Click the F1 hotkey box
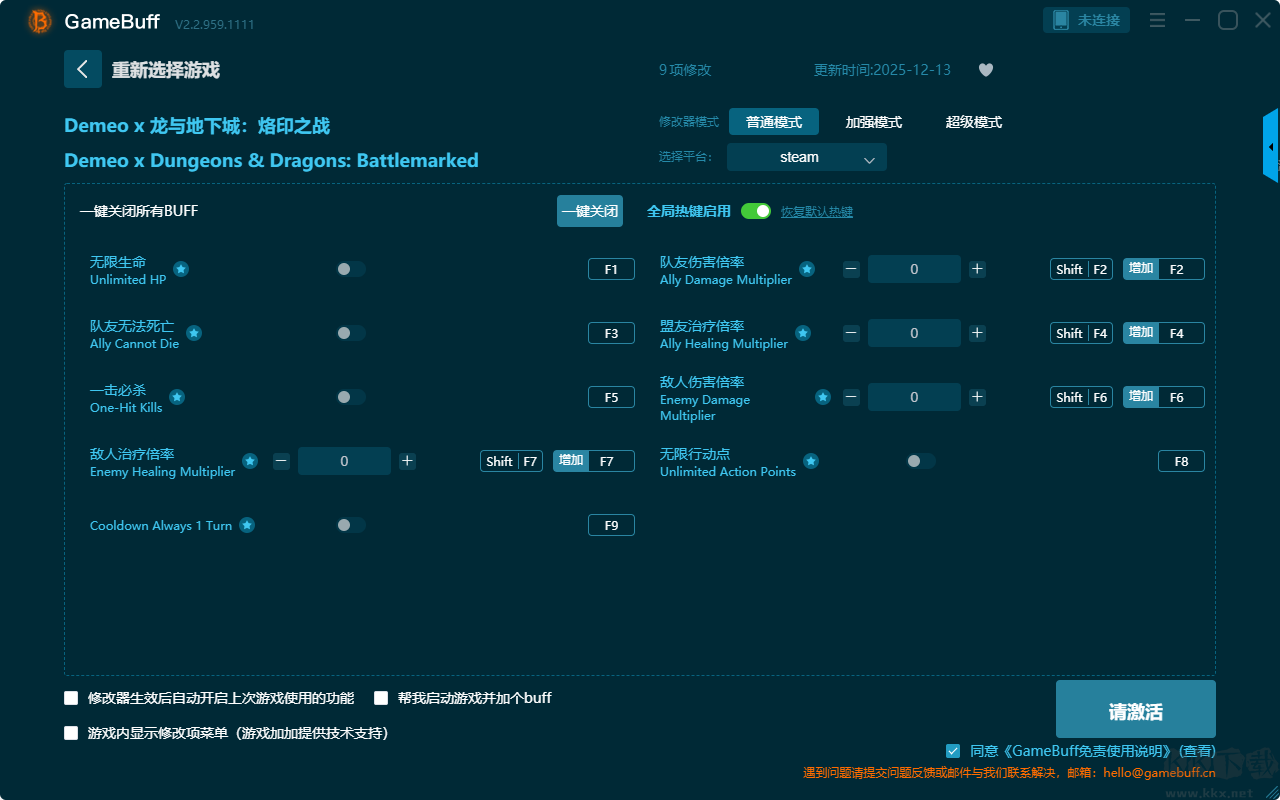 [x=611, y=269]
